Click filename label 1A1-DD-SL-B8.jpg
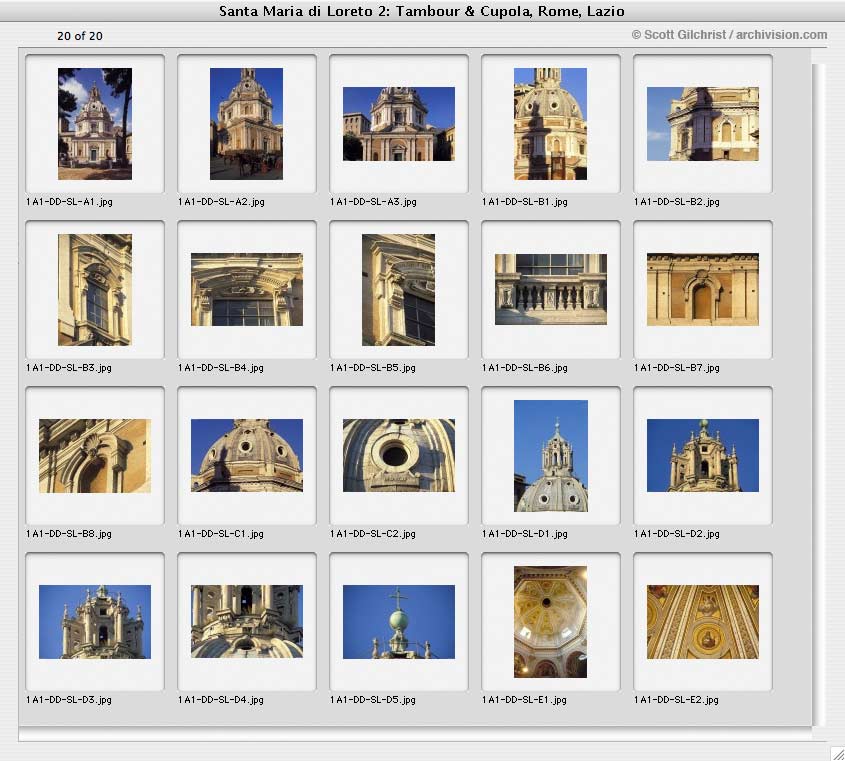 69,534
